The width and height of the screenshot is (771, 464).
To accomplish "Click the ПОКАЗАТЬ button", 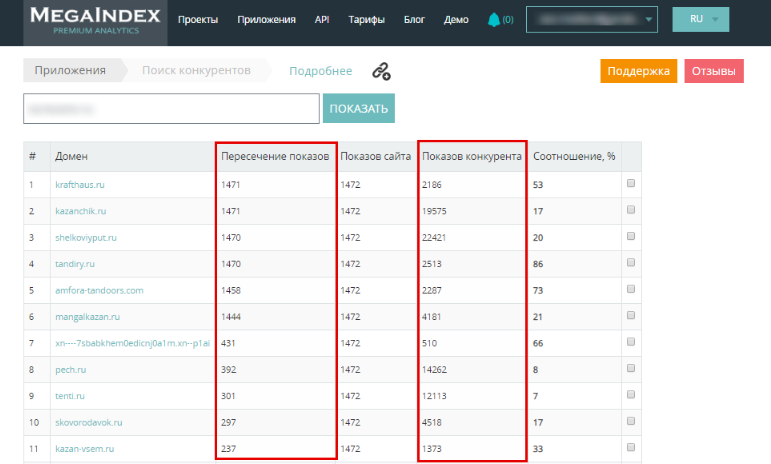I will (x=358, y=108).
